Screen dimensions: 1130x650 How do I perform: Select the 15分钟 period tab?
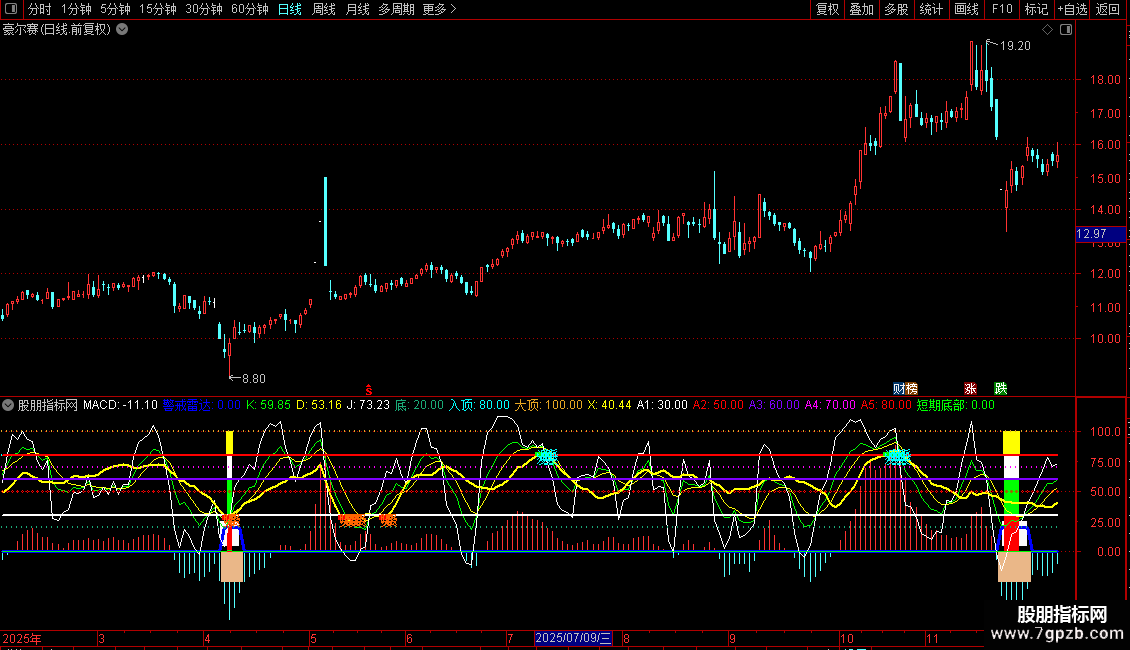point(157,9)
